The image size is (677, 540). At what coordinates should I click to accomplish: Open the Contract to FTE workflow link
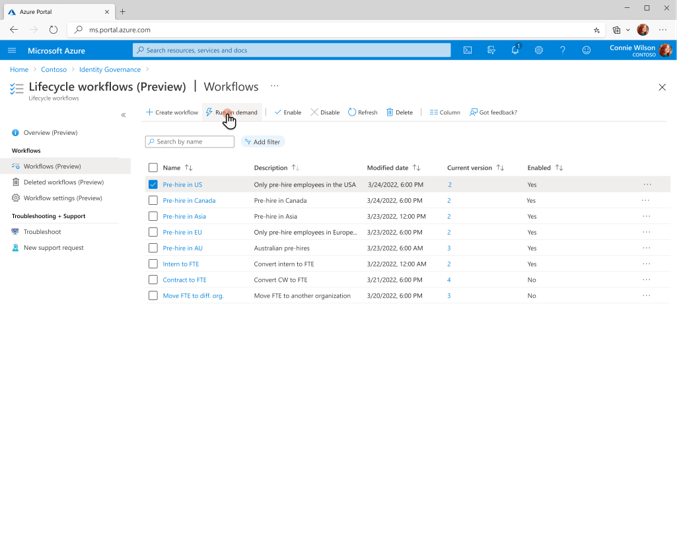(184, 280)
